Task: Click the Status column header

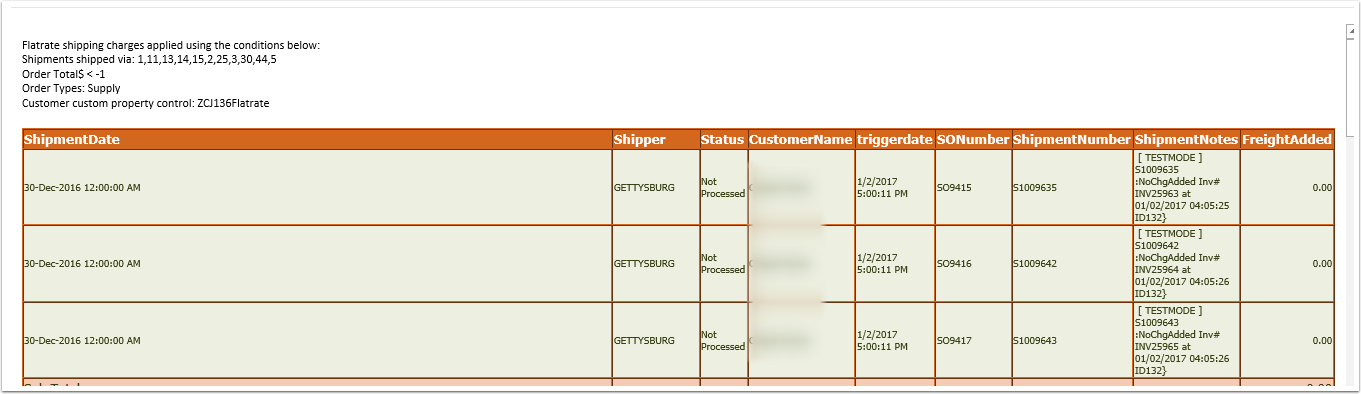Action: click(723, 140)
